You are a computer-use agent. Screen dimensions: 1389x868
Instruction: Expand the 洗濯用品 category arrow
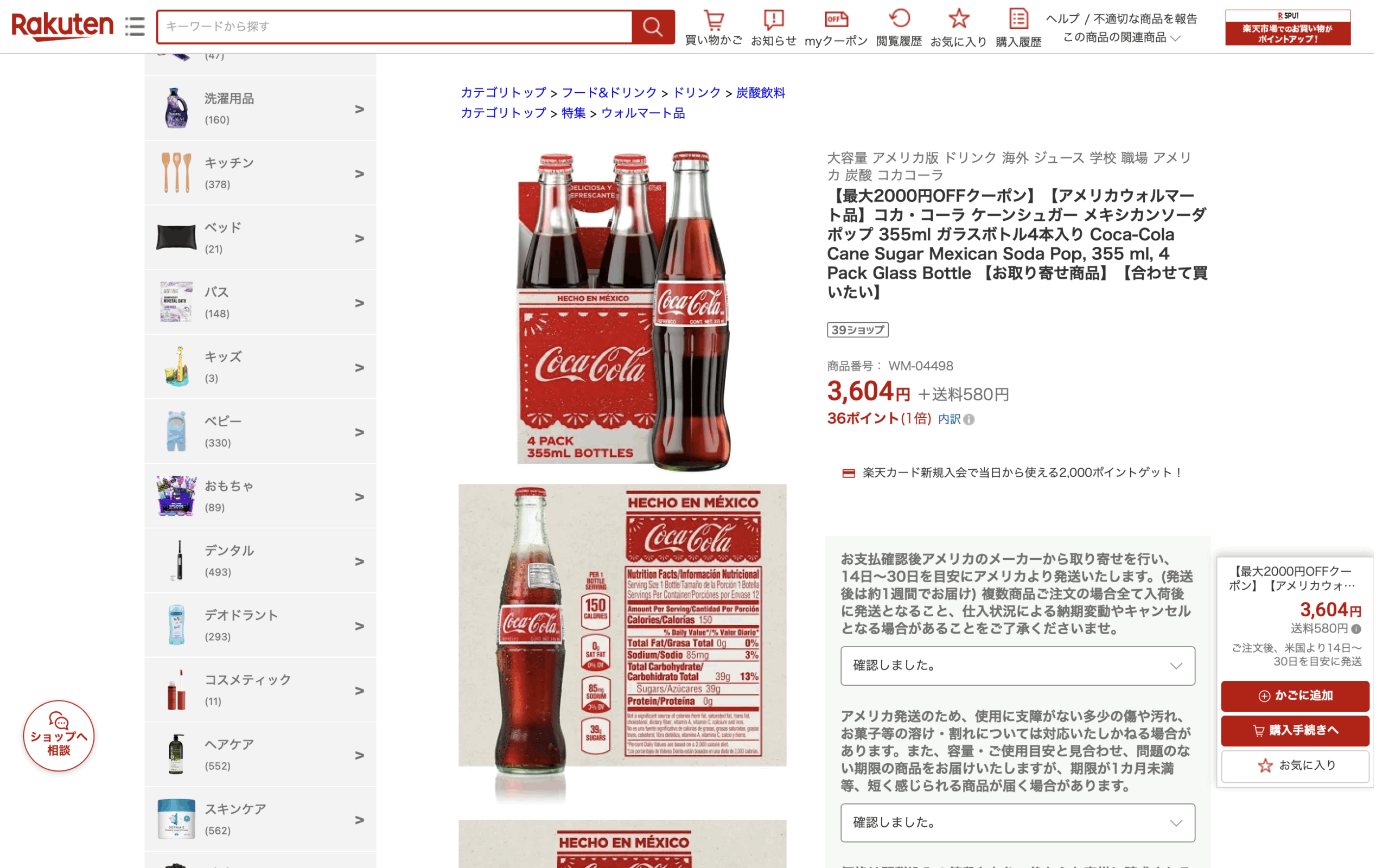point(359,109)
